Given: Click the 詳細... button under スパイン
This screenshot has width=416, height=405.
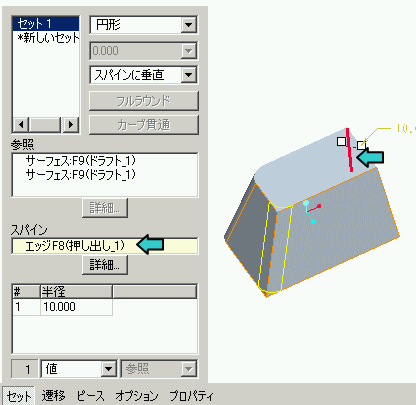Looking at the screenshot, I should click(105, 265).
